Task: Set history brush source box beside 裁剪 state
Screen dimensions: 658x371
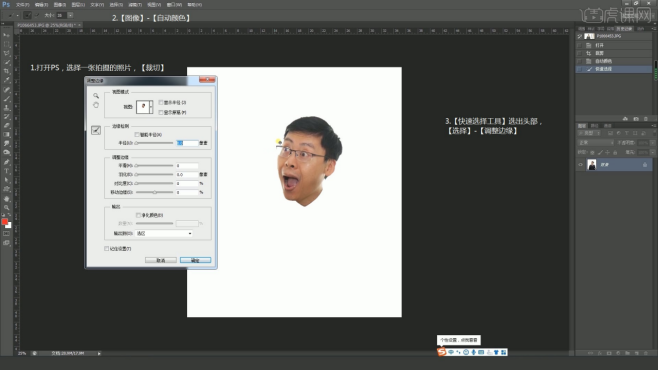Action: coord(580,53)
